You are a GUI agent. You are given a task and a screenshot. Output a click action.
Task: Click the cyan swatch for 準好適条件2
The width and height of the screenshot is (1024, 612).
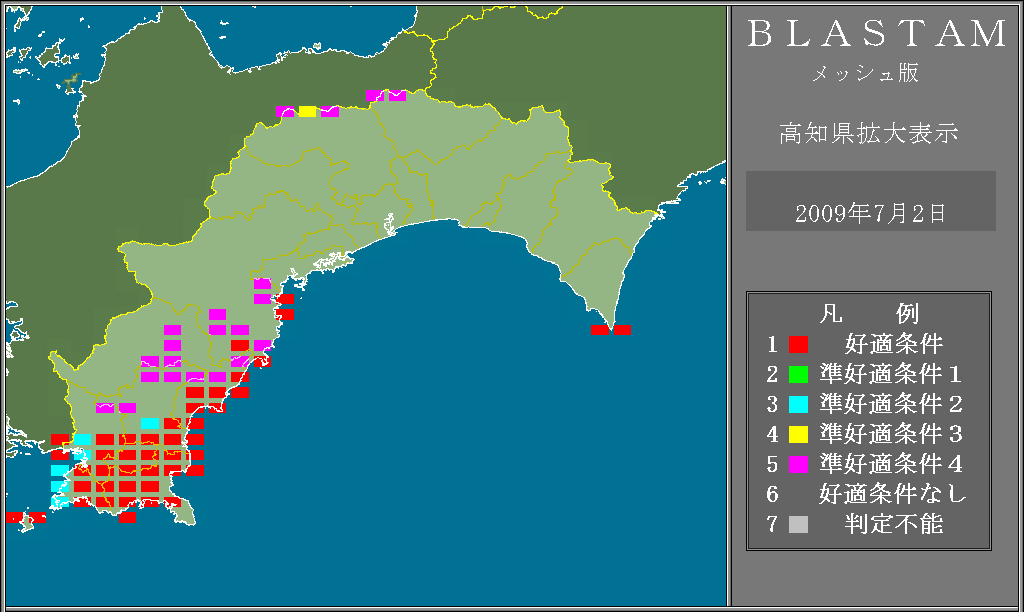[x=798, y=404]
